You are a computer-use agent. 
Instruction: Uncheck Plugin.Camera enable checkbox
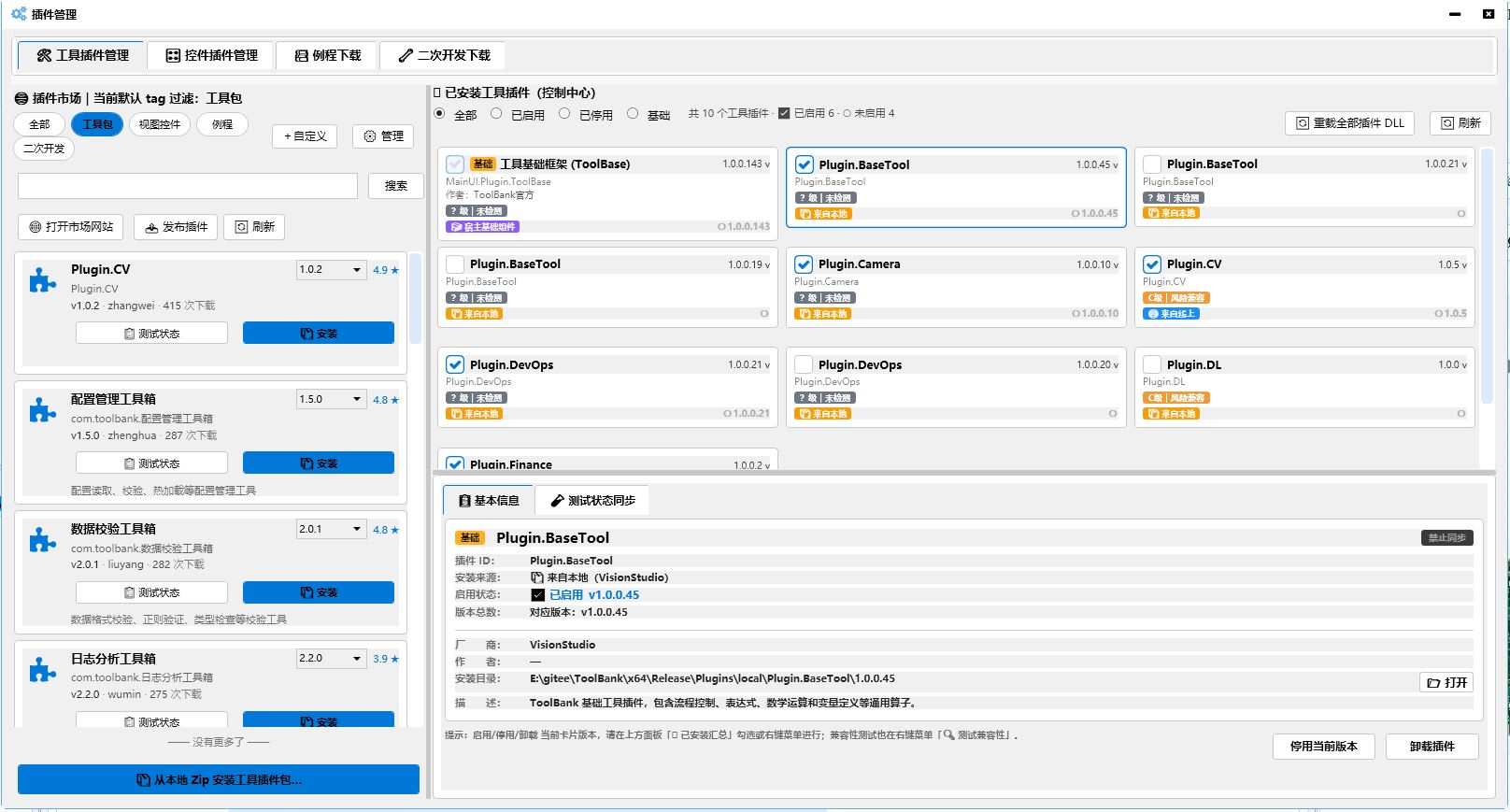click(x=804, y=264)
